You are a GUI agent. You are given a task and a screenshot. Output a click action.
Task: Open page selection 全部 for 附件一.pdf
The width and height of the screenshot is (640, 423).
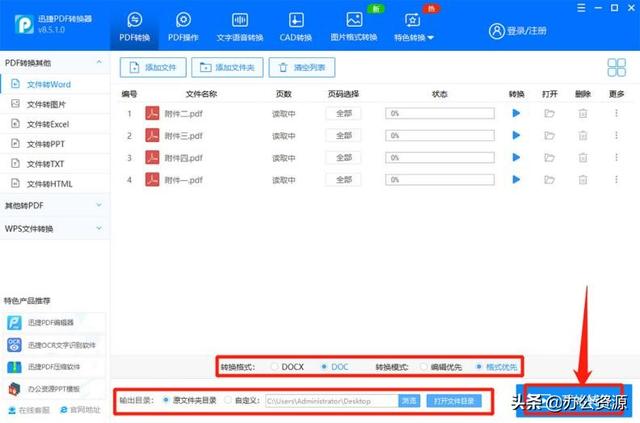pyautogui.click(x=343, y=179)
